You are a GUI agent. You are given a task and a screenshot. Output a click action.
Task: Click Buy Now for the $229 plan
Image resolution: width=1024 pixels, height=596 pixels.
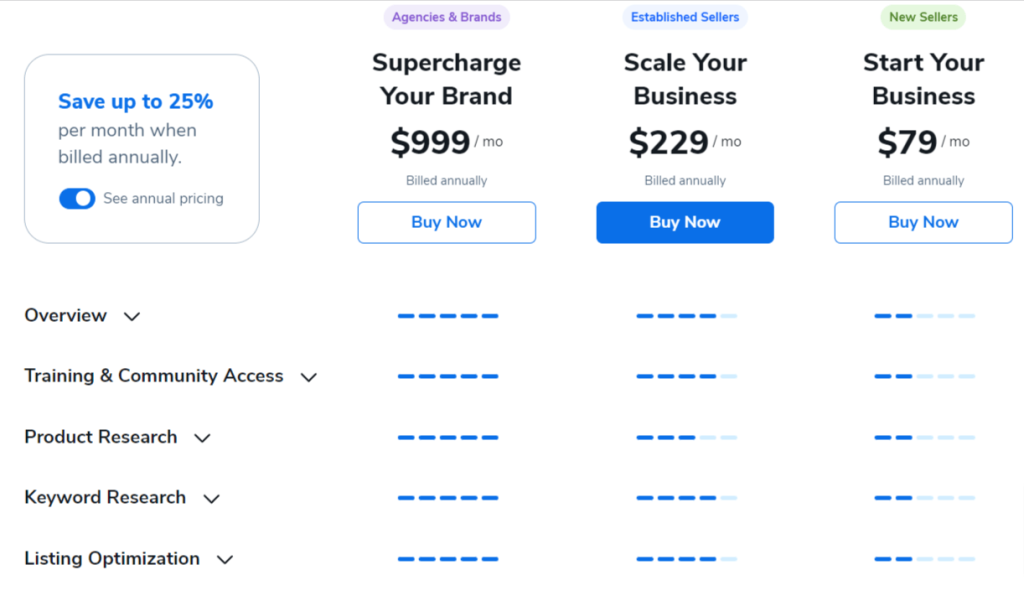tap(685, 223)
